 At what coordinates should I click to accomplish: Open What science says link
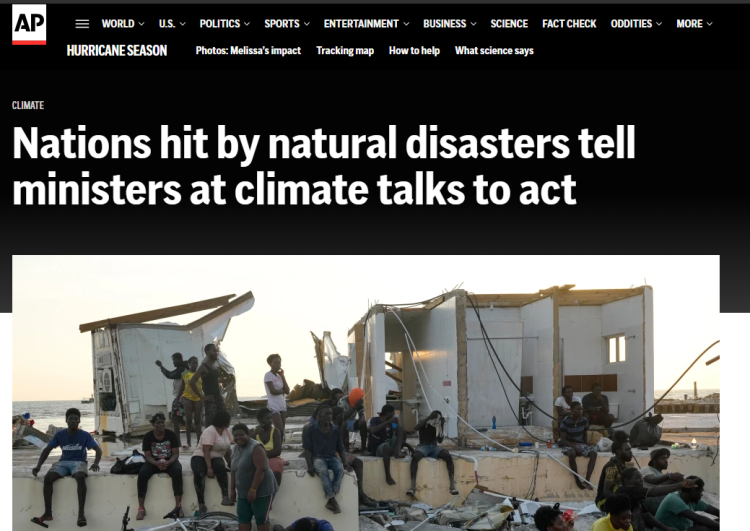coord(494,51)
